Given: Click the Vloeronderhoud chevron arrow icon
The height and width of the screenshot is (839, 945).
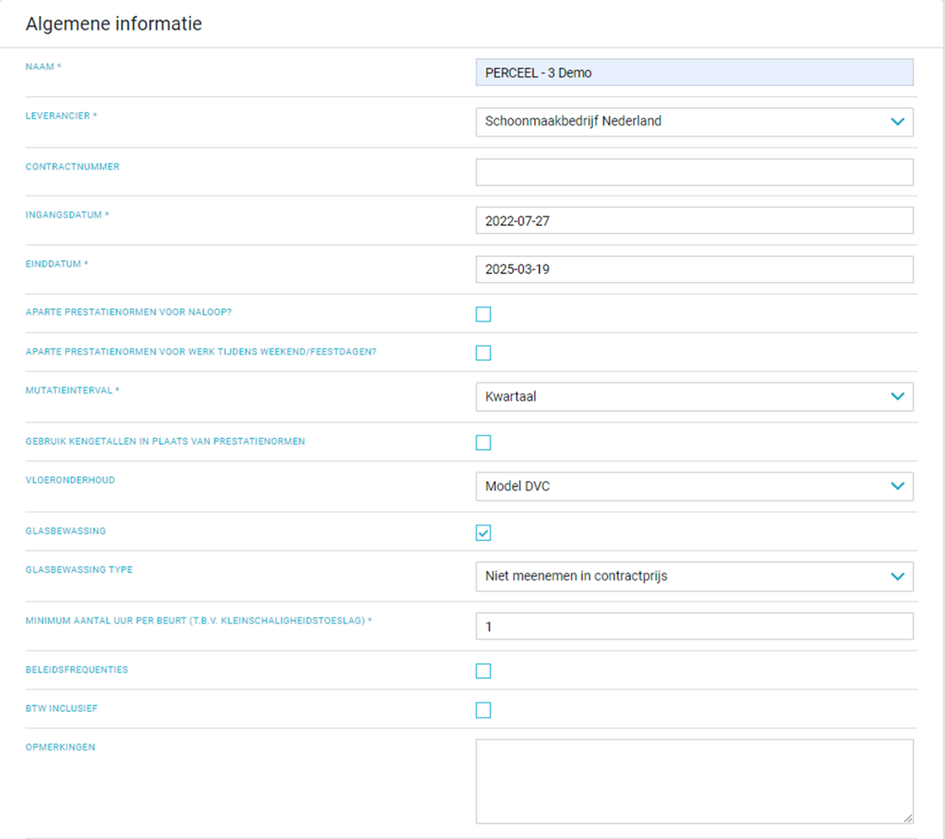Looking at the screenshot, I should [897, 486].
